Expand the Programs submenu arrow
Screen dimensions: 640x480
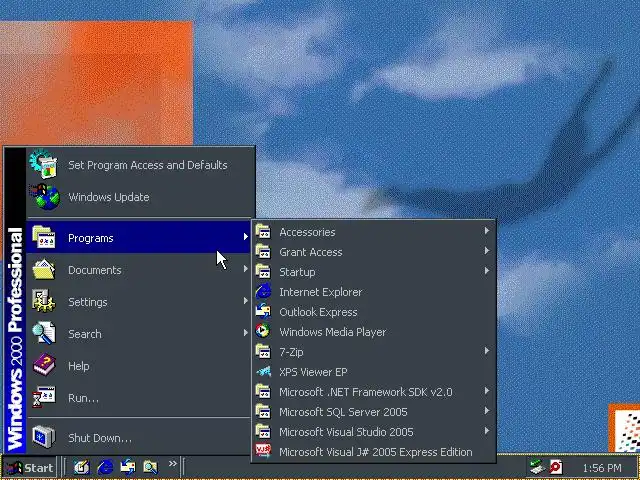click(245, 237)
